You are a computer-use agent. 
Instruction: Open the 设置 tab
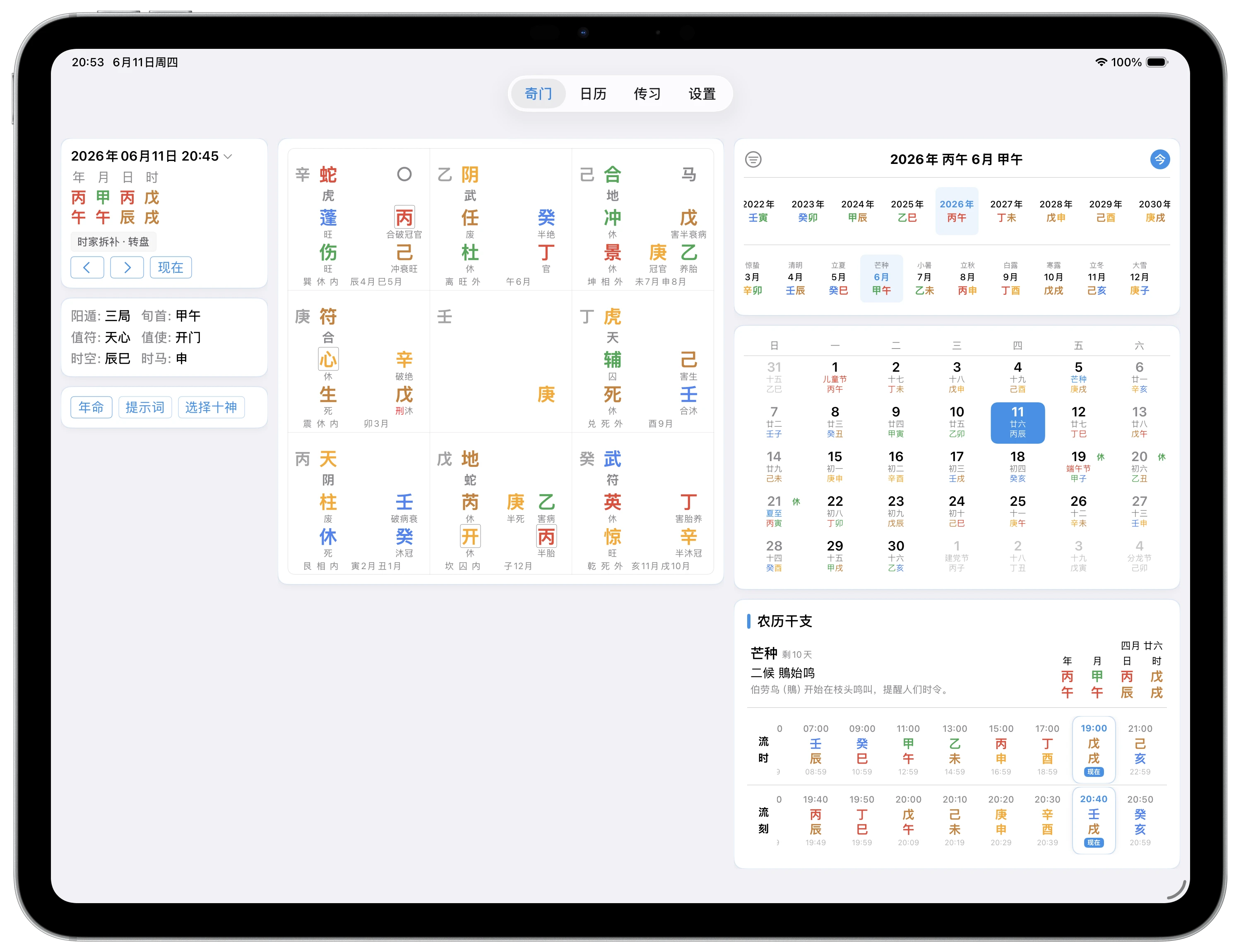click(702, 94)
